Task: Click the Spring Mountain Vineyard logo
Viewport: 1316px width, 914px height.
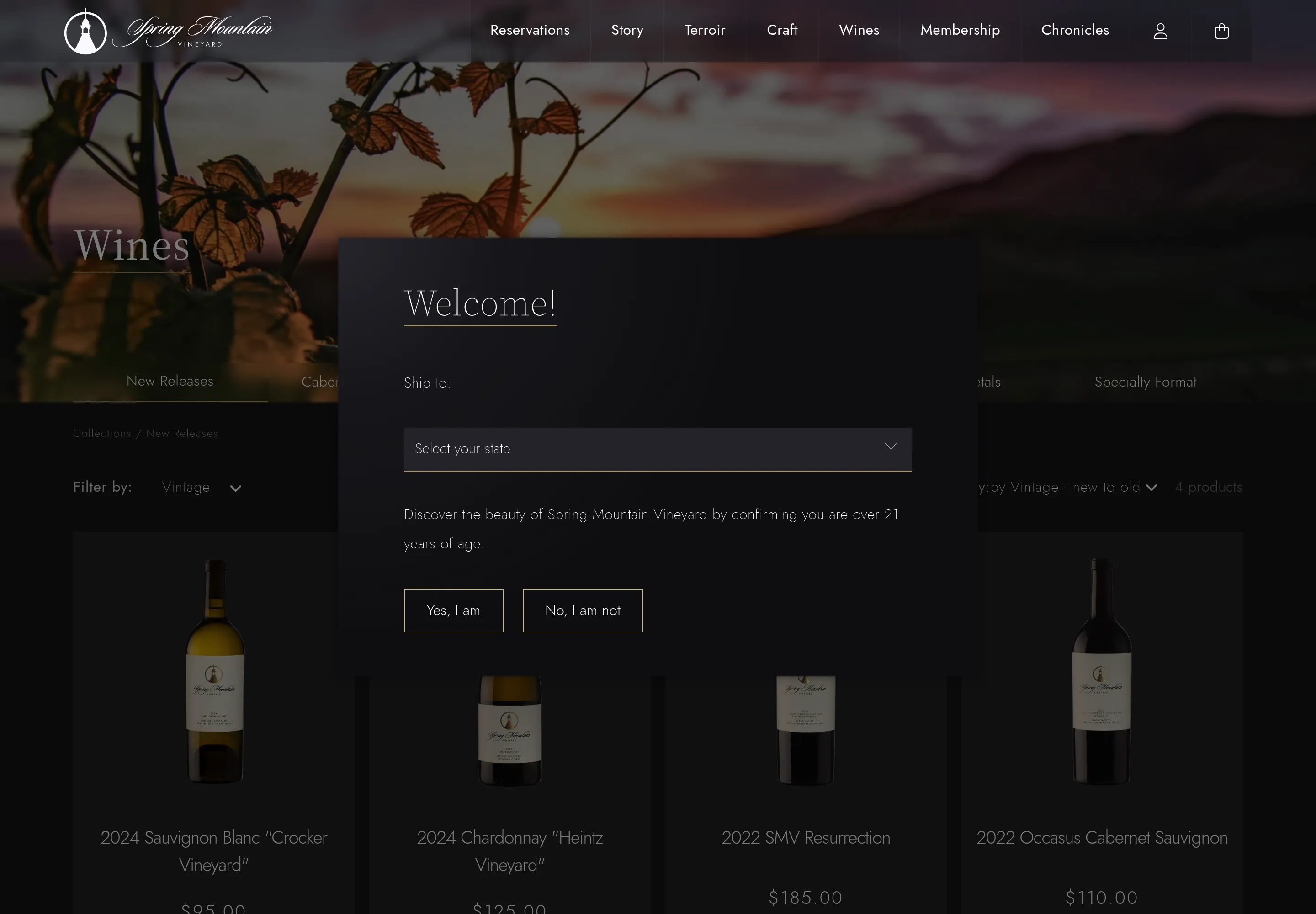Action: point(168,32)
